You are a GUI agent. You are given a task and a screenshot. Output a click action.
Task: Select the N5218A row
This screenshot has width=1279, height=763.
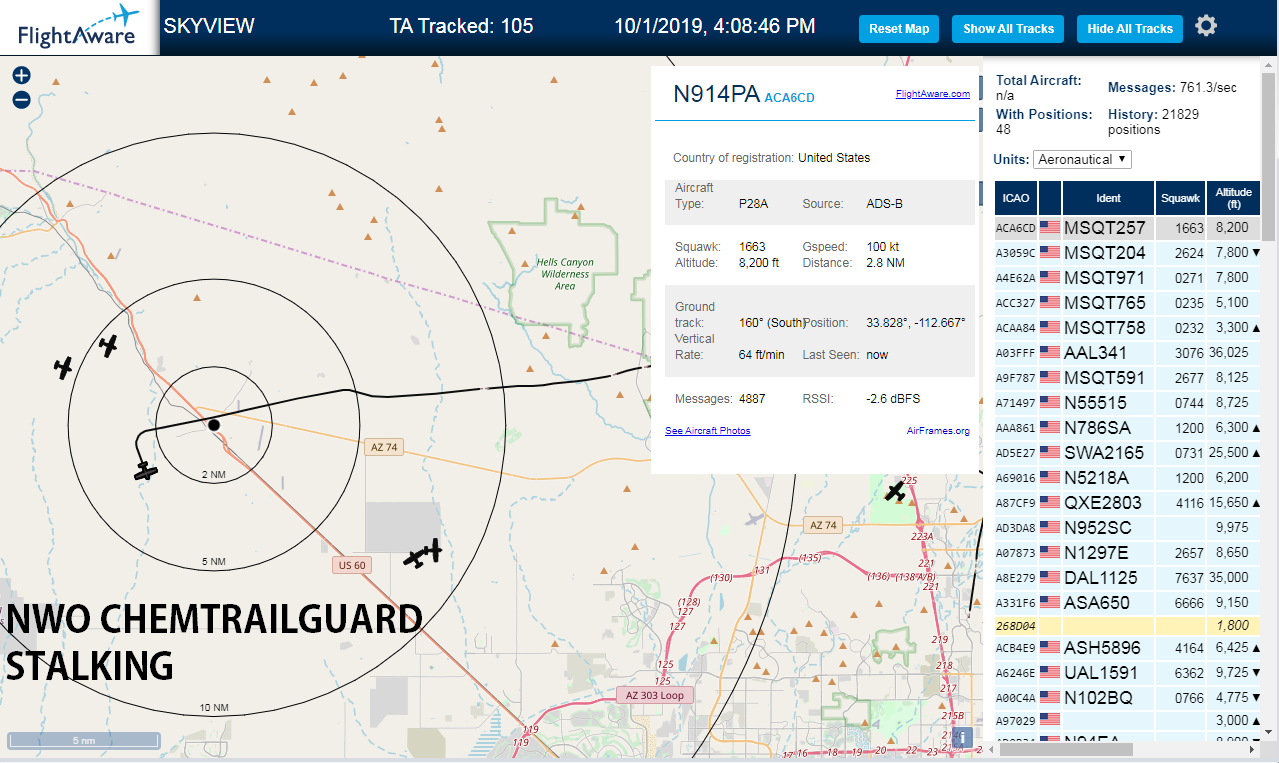(1127, 478)
